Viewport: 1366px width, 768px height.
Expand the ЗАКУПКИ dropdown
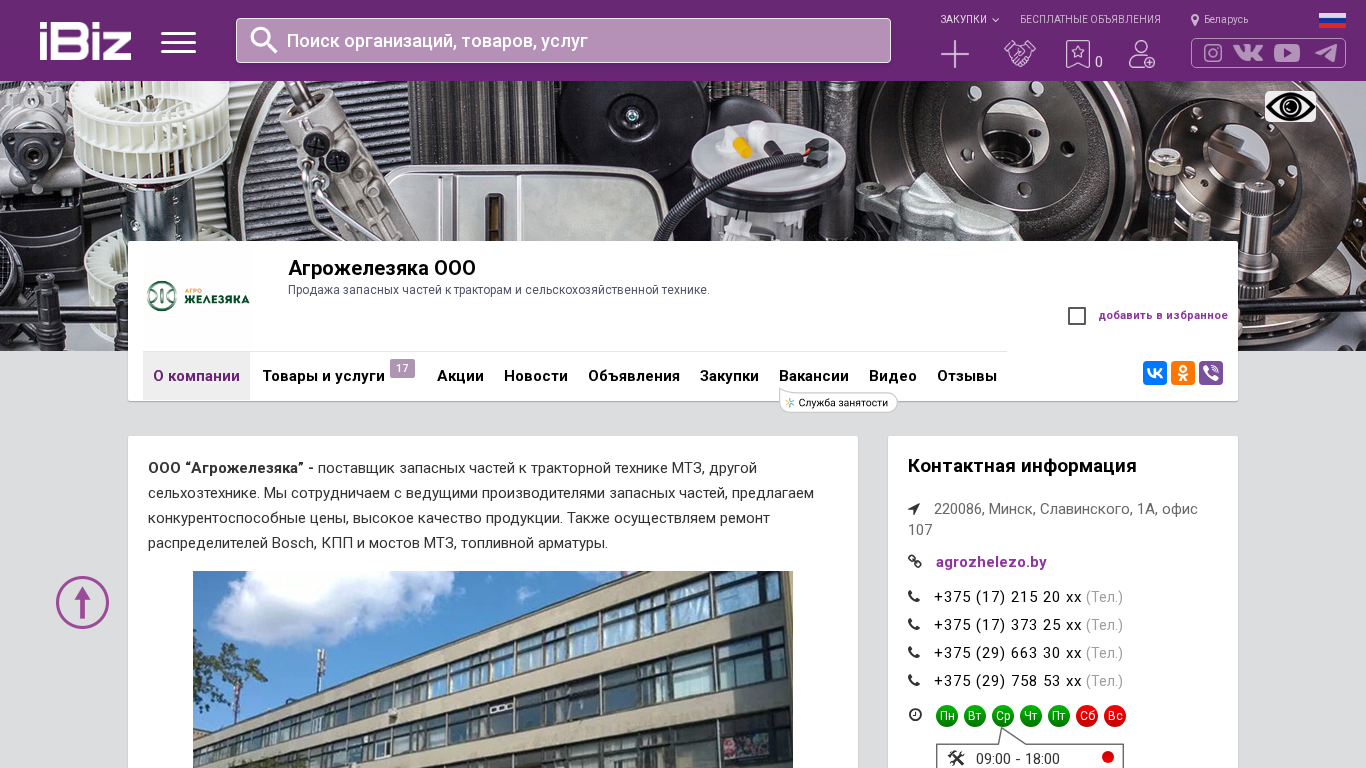tap(969, 19)
